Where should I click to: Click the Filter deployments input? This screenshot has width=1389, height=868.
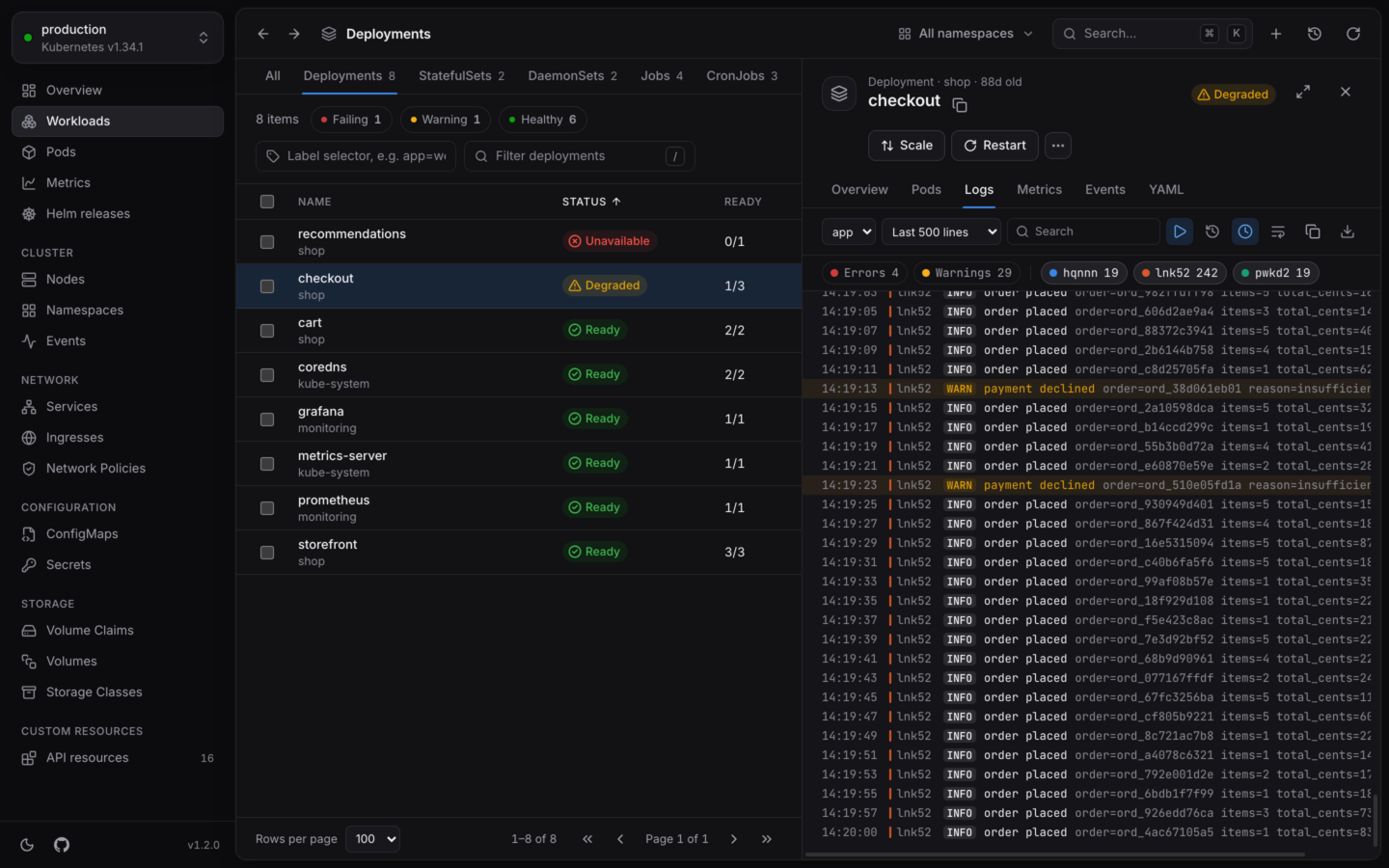pyautogui.click(x=580, y=156)
